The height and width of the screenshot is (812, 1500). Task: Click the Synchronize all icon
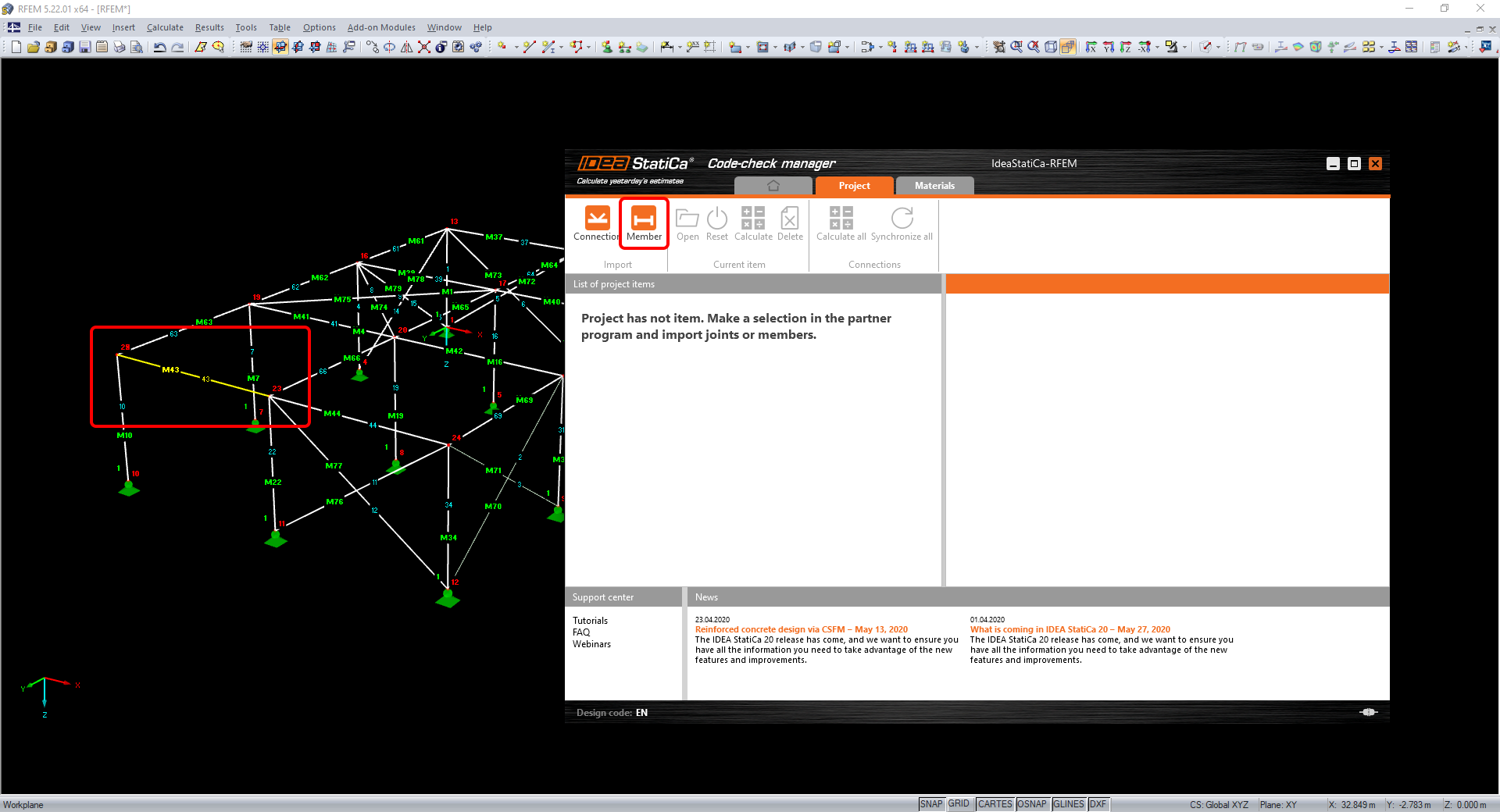pyautogui.click(x=902, y=219)
